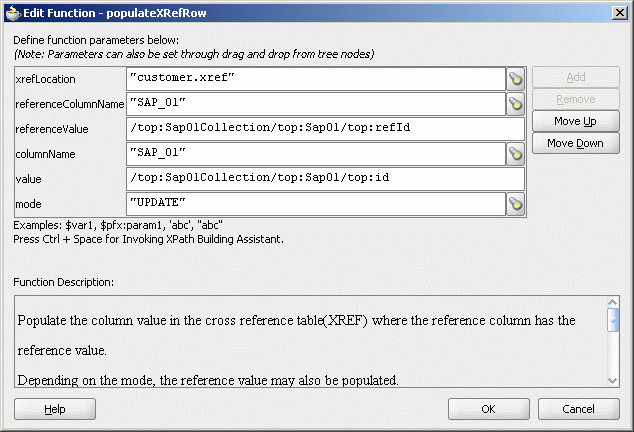Close the Edit Function dialog
This screenshot has width=634, height=432.
click(x=619, y=11)
